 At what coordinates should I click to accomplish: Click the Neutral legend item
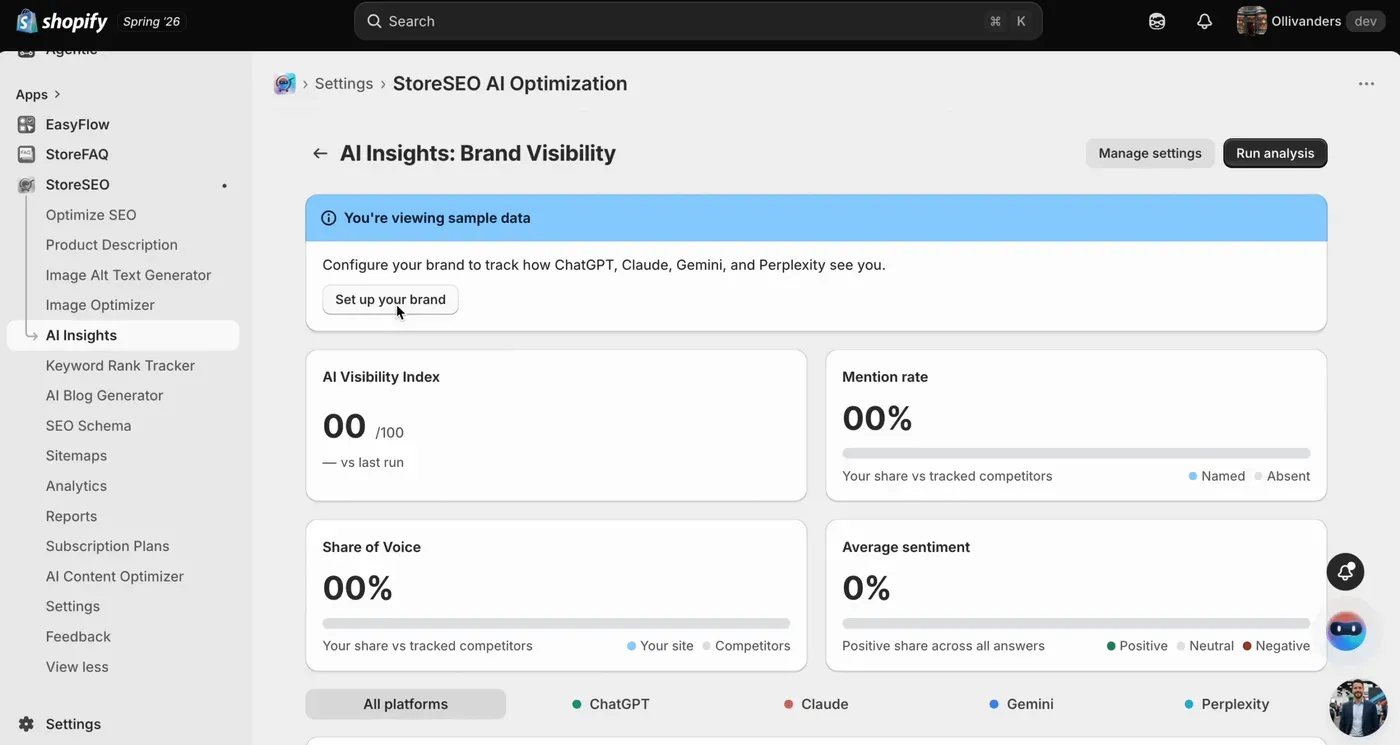click(x=1205, y=646)
